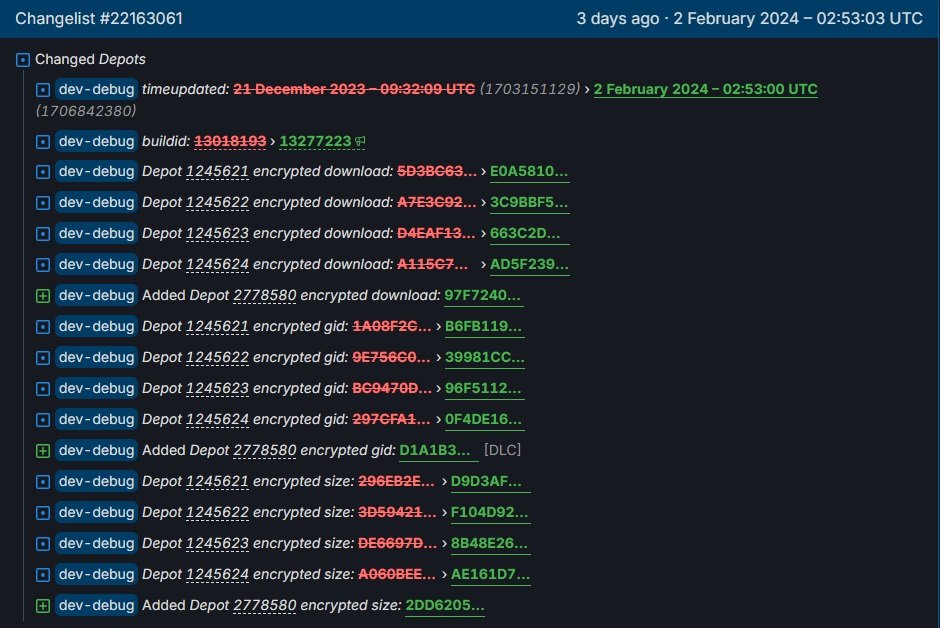Open Depot 2778580 link in encrypted gid row
This screenshot has width=940, height=628.
tap(264, 450)
